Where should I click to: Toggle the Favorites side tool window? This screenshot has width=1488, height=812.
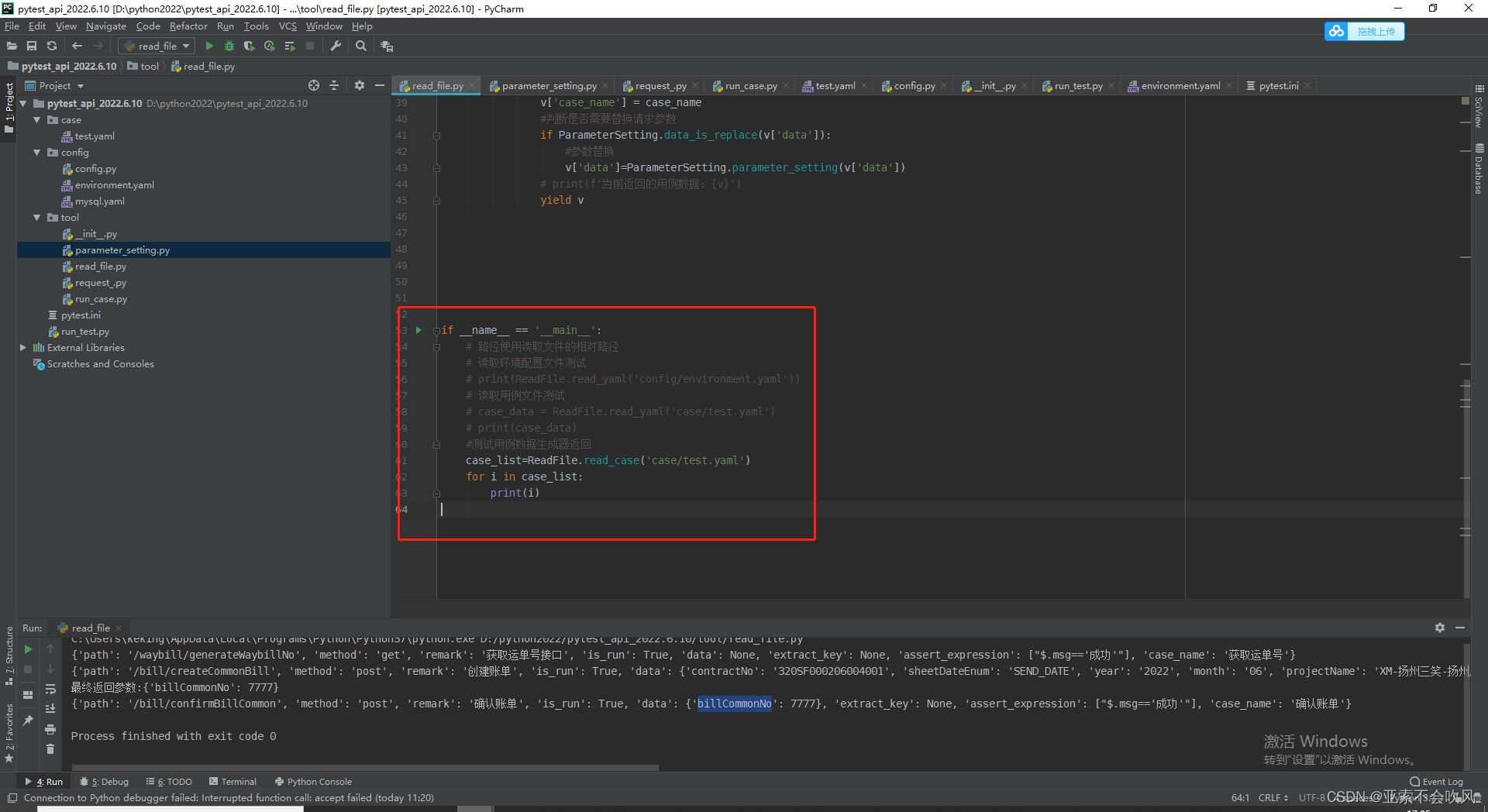(9, 732)
